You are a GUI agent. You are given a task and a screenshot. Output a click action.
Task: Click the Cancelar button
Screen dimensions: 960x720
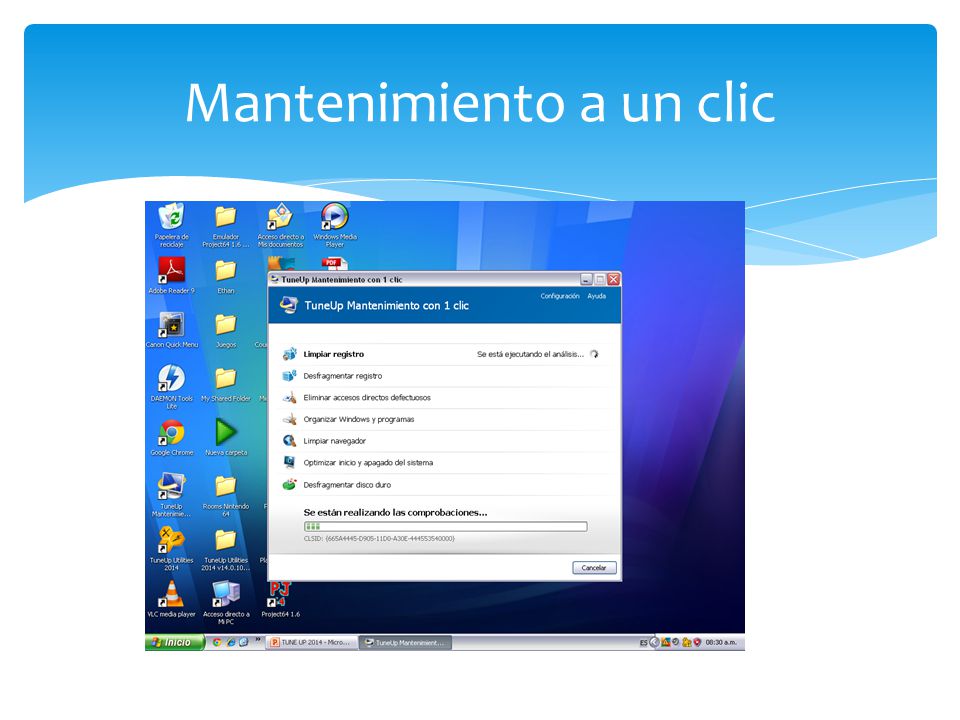tap(594, 568)
